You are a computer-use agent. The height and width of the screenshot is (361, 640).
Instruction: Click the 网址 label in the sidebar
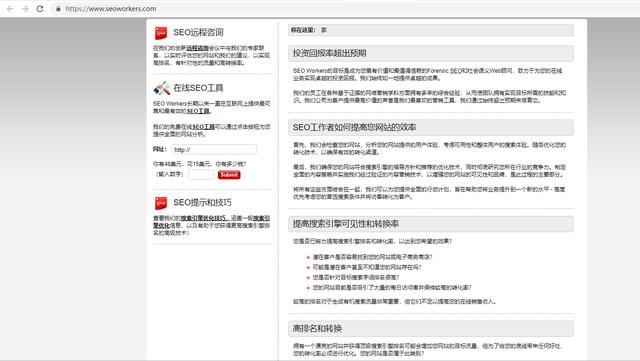160,149
